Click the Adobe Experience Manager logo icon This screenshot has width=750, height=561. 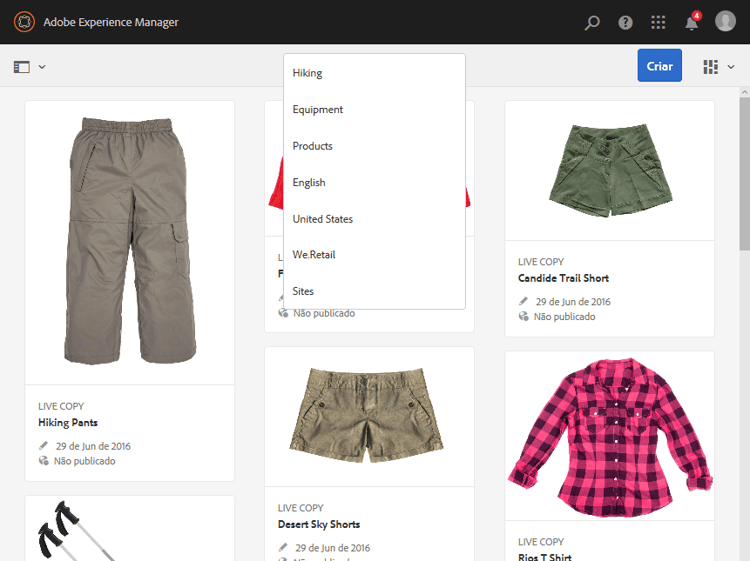24,22
